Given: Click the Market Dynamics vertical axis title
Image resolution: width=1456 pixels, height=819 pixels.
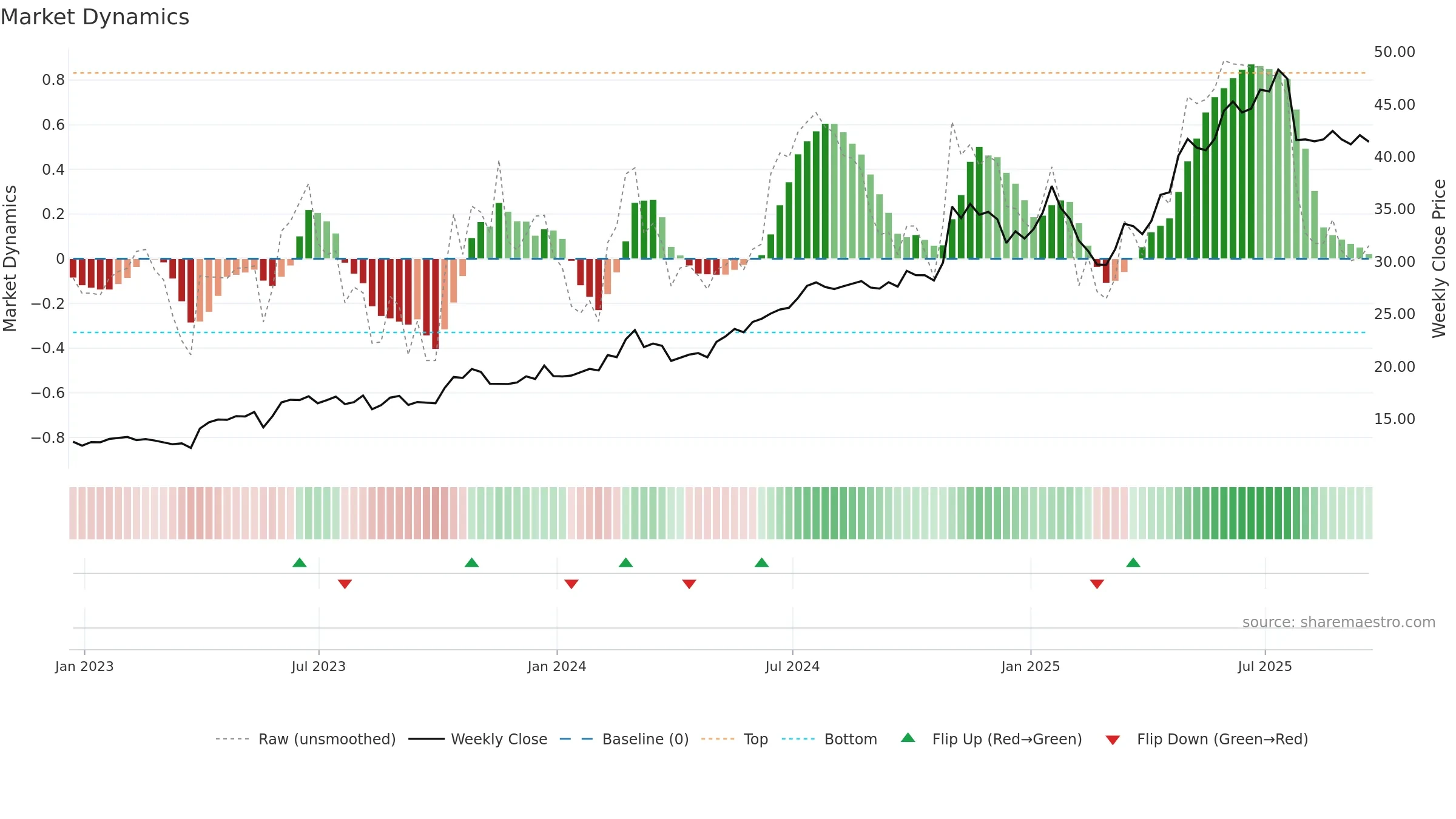Looking at the screenshot, I should [x=10, y=258].
